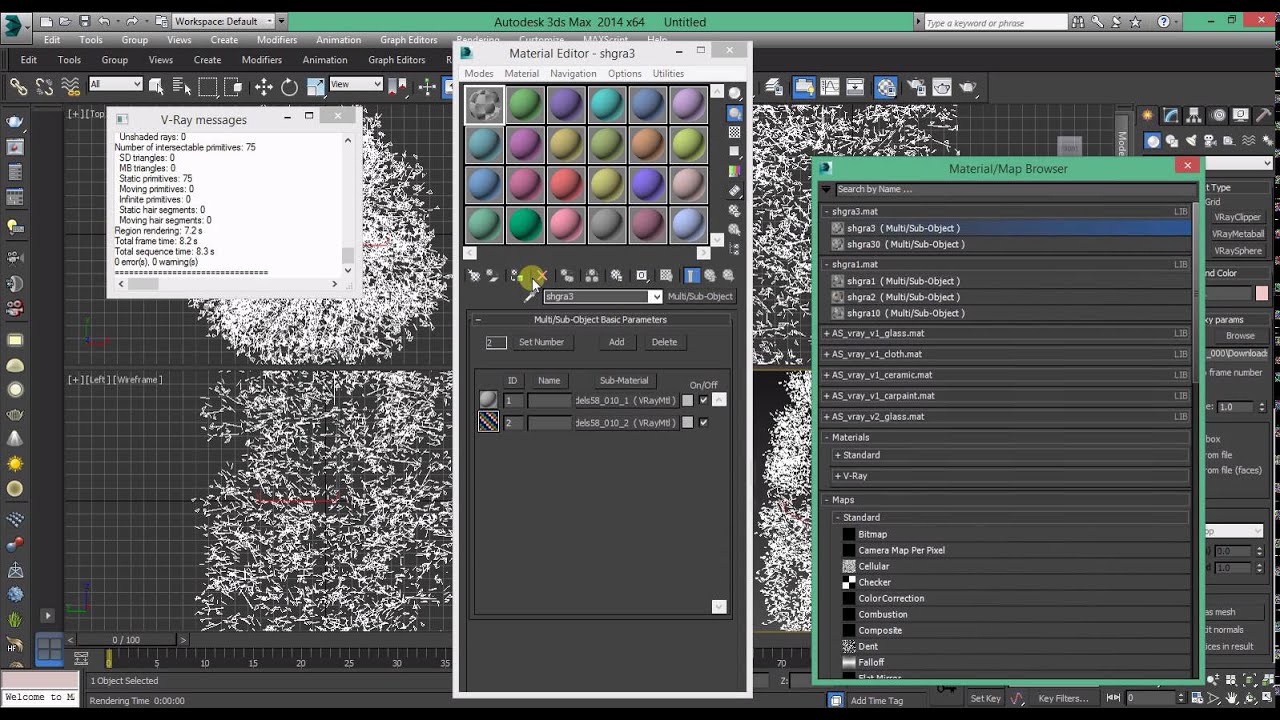Open the Hierarchy command panel tab
The image size is (1280, 720).
[x=1194, y=115]
